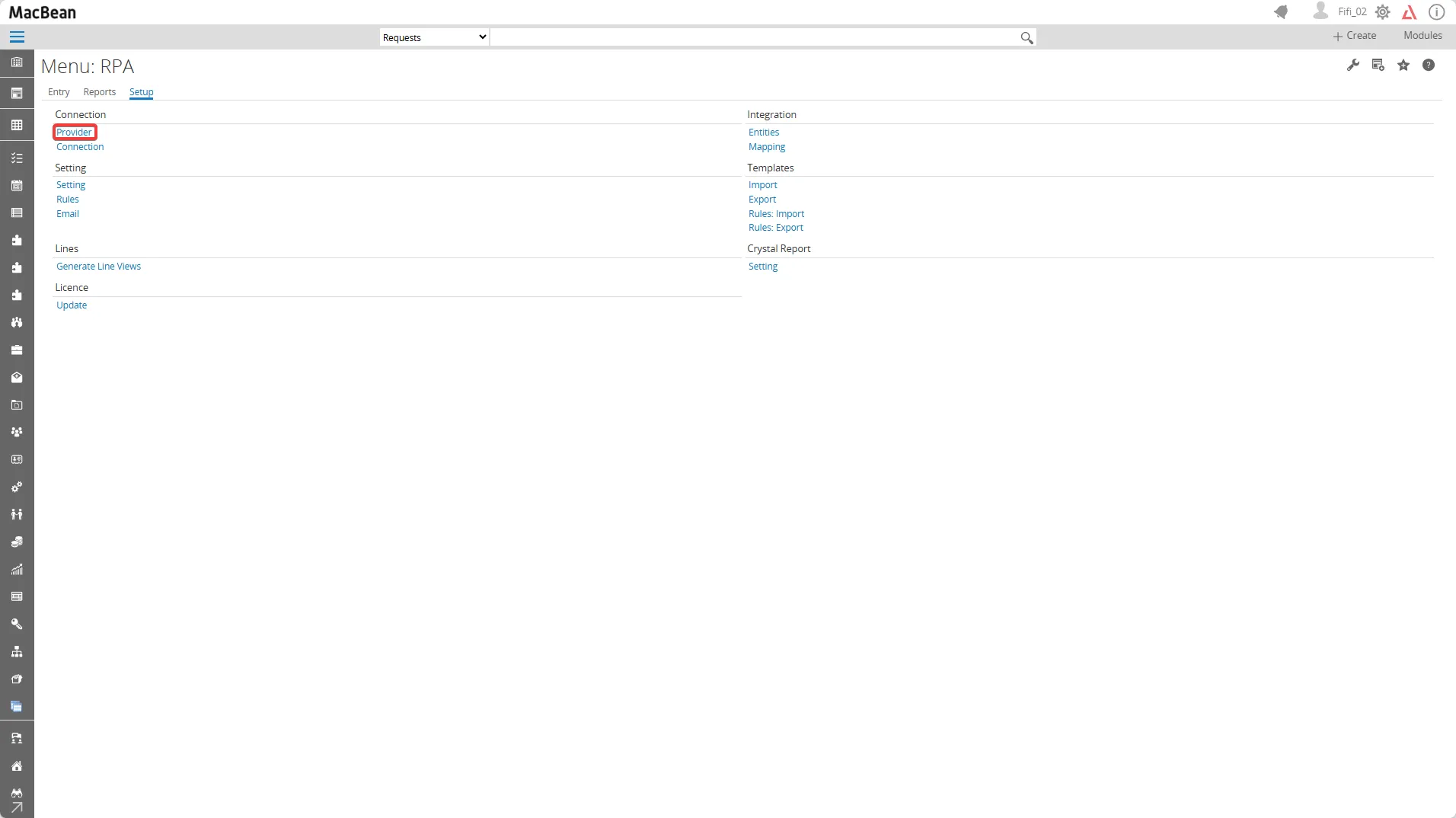
Task: Open the hamburger menu top left
Action: pos(16,36)
